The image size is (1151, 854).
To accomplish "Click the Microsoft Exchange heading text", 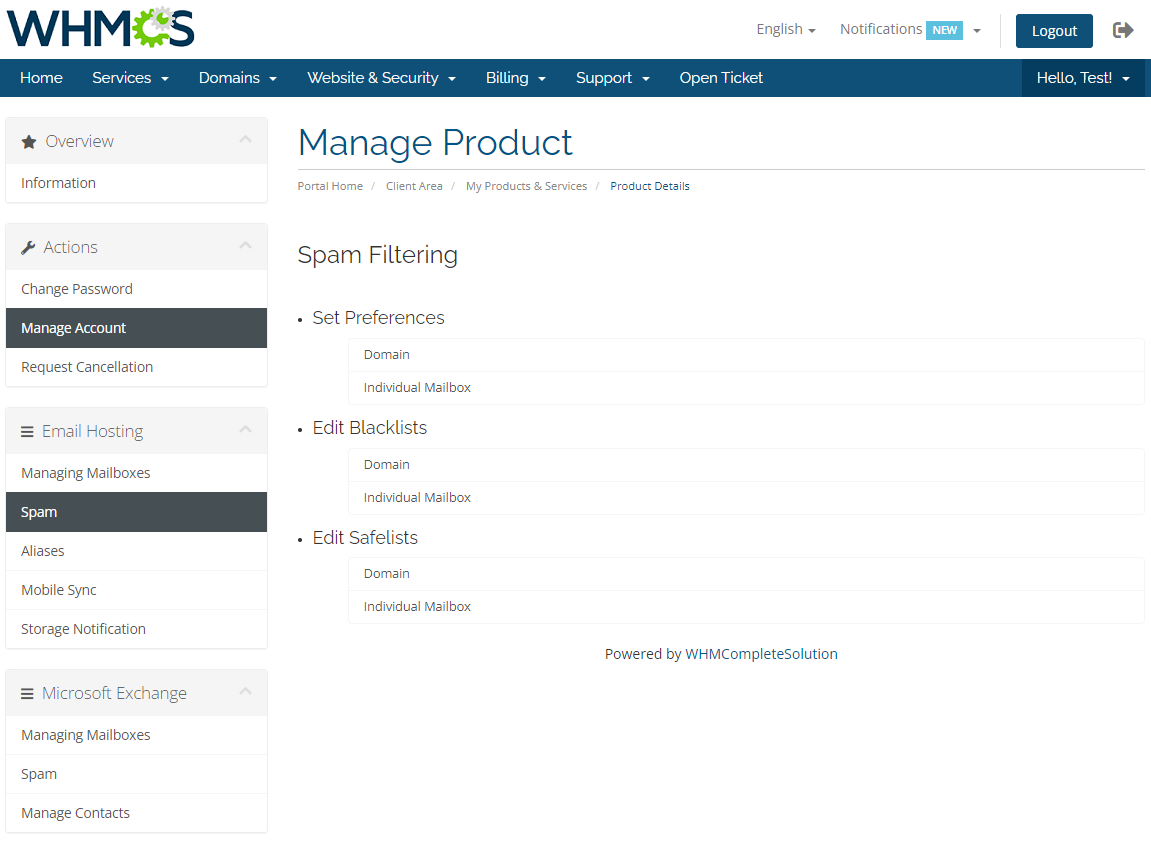I will pos(115,693).
